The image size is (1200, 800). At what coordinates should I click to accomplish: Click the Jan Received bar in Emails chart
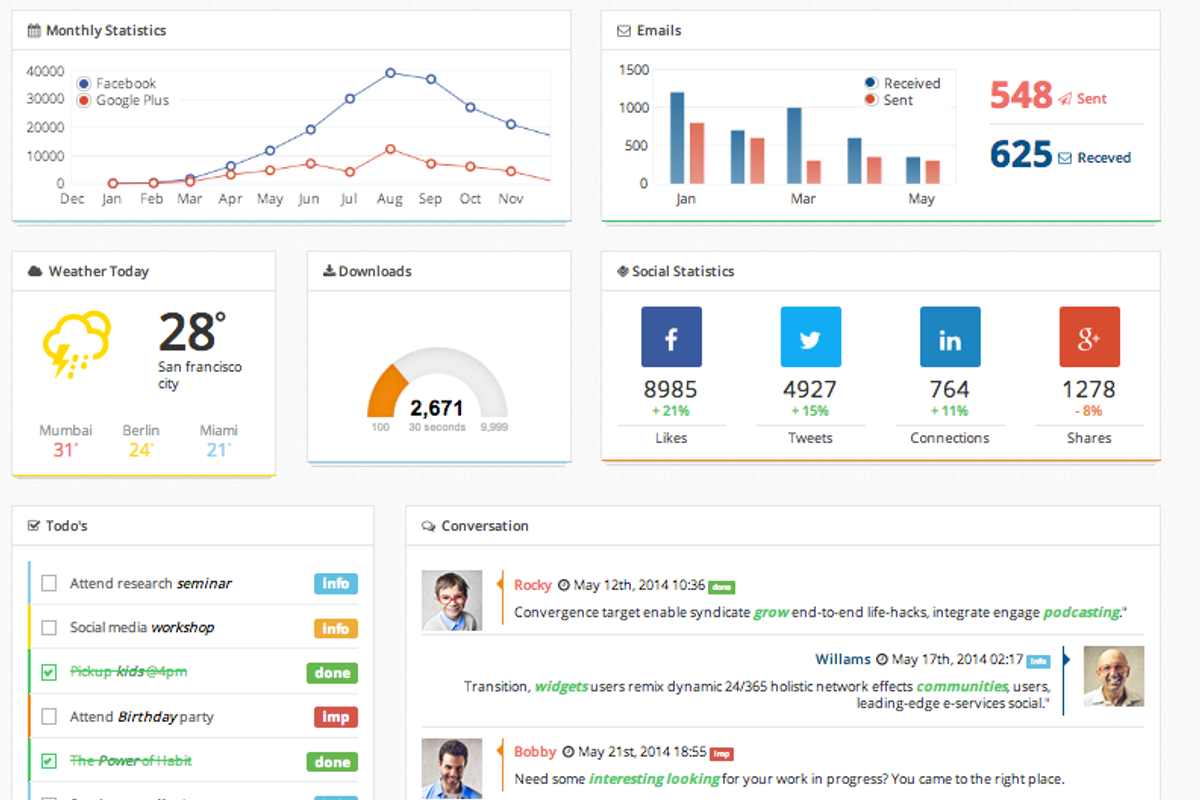[677, 138]
